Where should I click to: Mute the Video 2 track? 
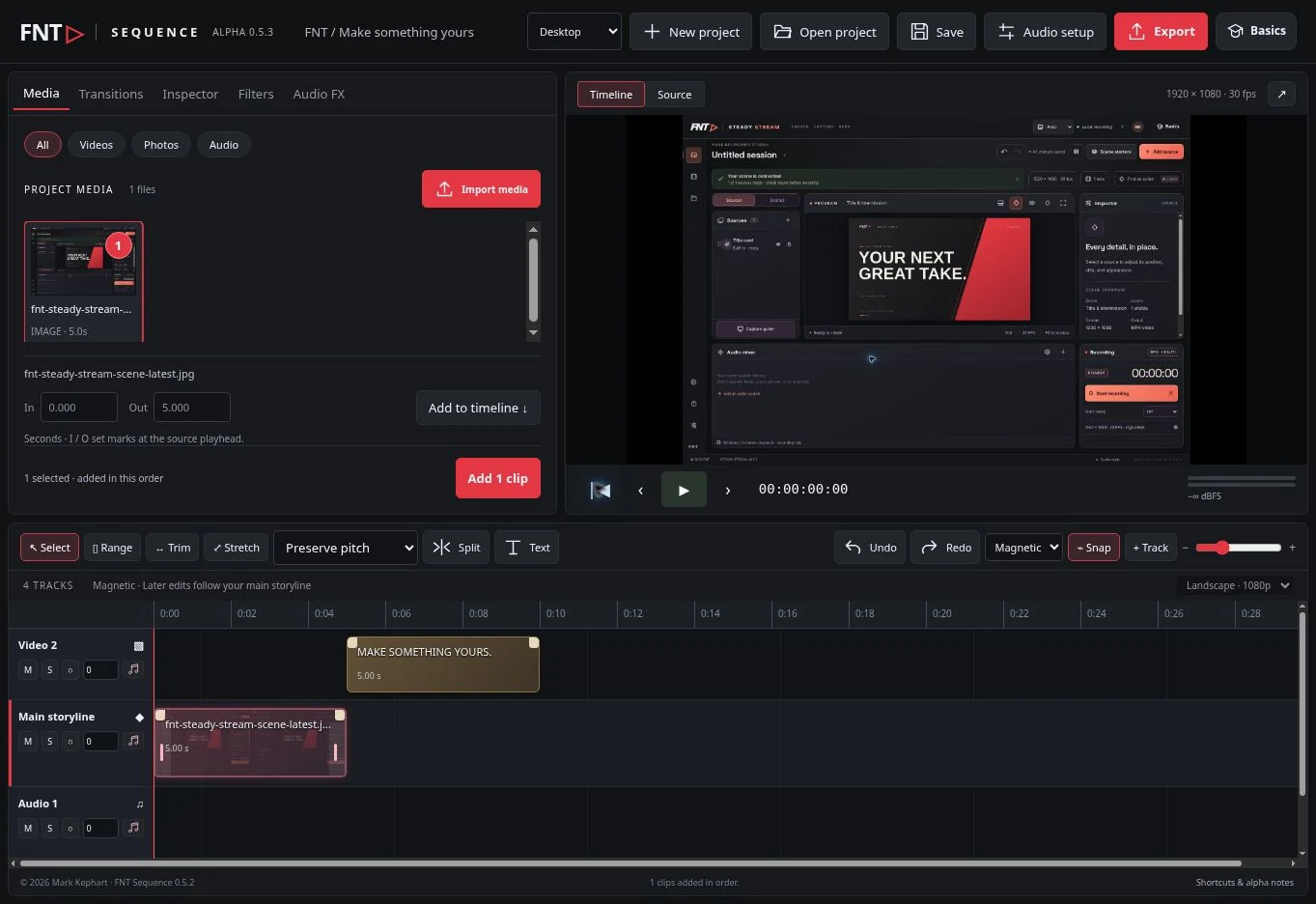[x=28, y=669]
